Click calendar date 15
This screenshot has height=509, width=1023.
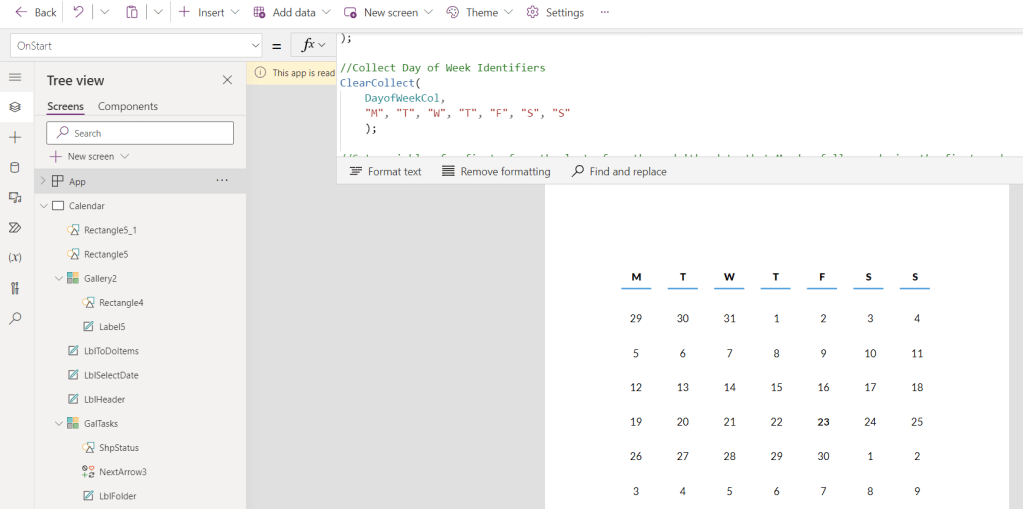pyautogui.click(x=776, y=387)
